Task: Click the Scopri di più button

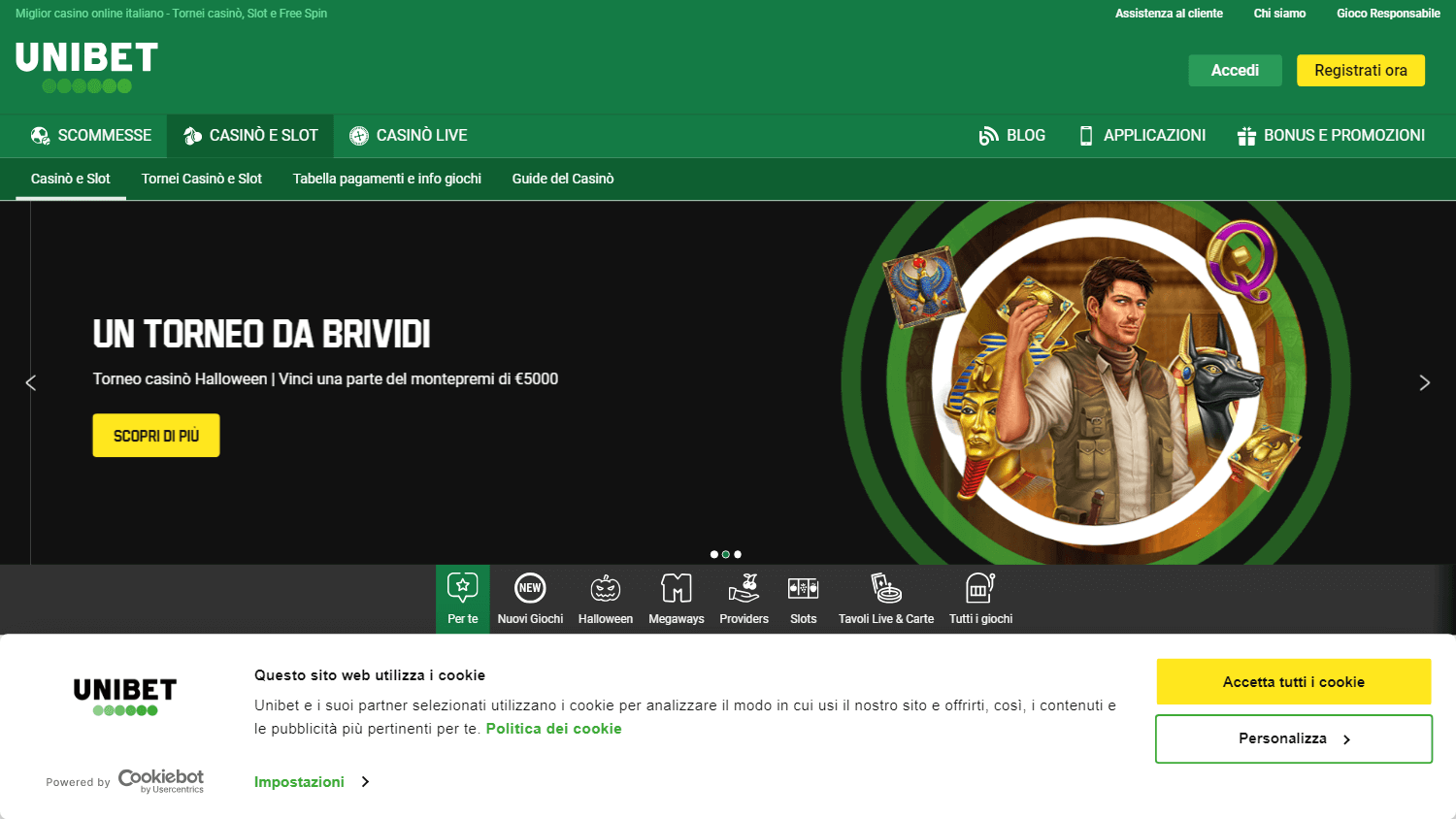Action: 156,436
